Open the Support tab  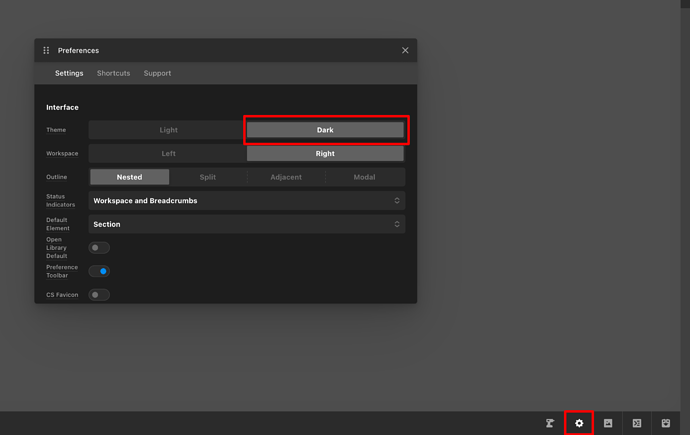(157, 73)
